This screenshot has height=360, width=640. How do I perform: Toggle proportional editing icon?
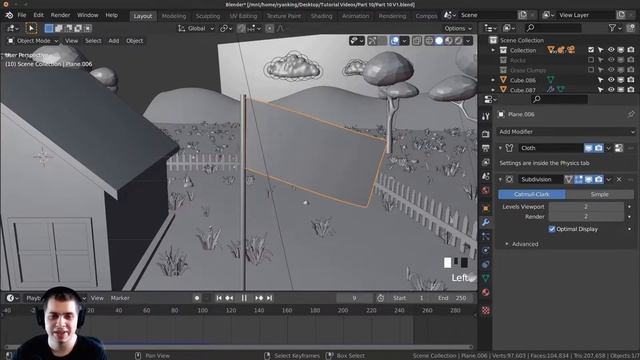point(269,29)
